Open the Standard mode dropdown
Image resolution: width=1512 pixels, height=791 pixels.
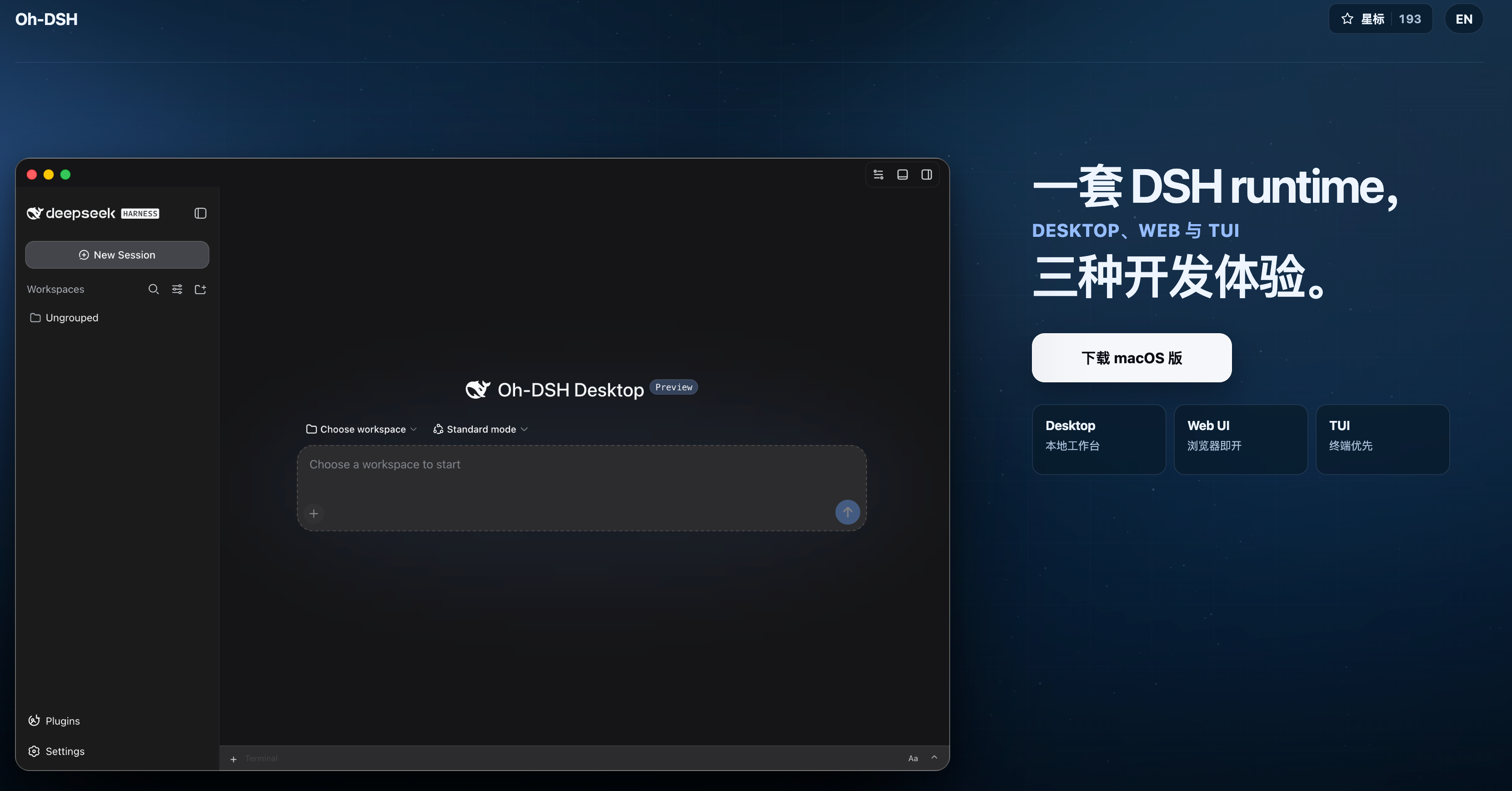tap(480, 429)
